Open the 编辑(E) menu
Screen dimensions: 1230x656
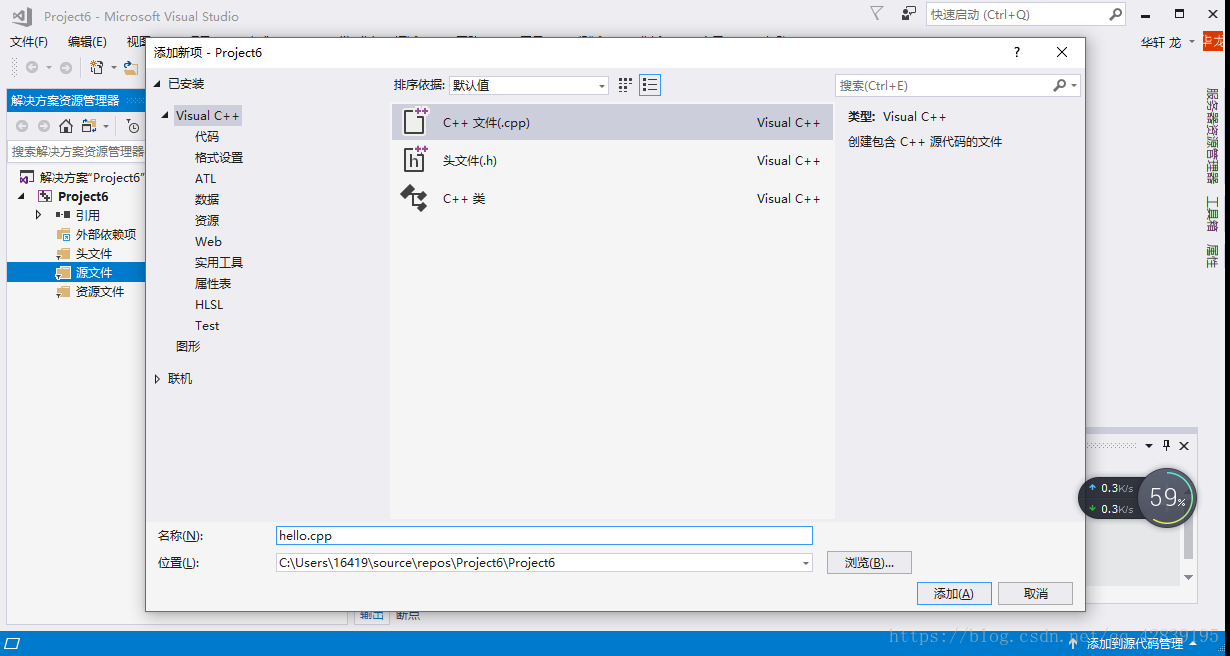click(87, 42)
